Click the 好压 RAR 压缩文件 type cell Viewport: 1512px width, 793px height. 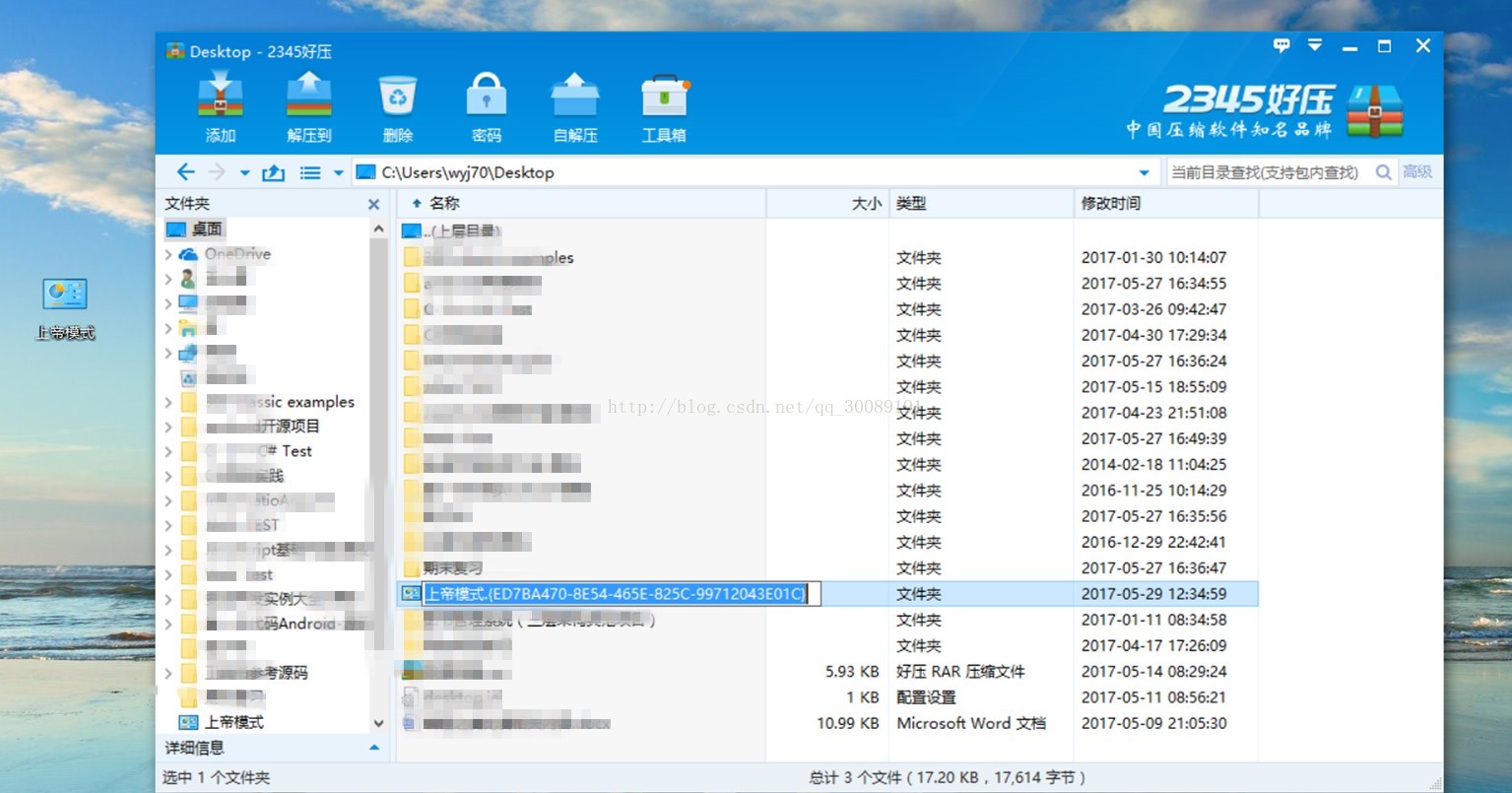coord(960,671)
